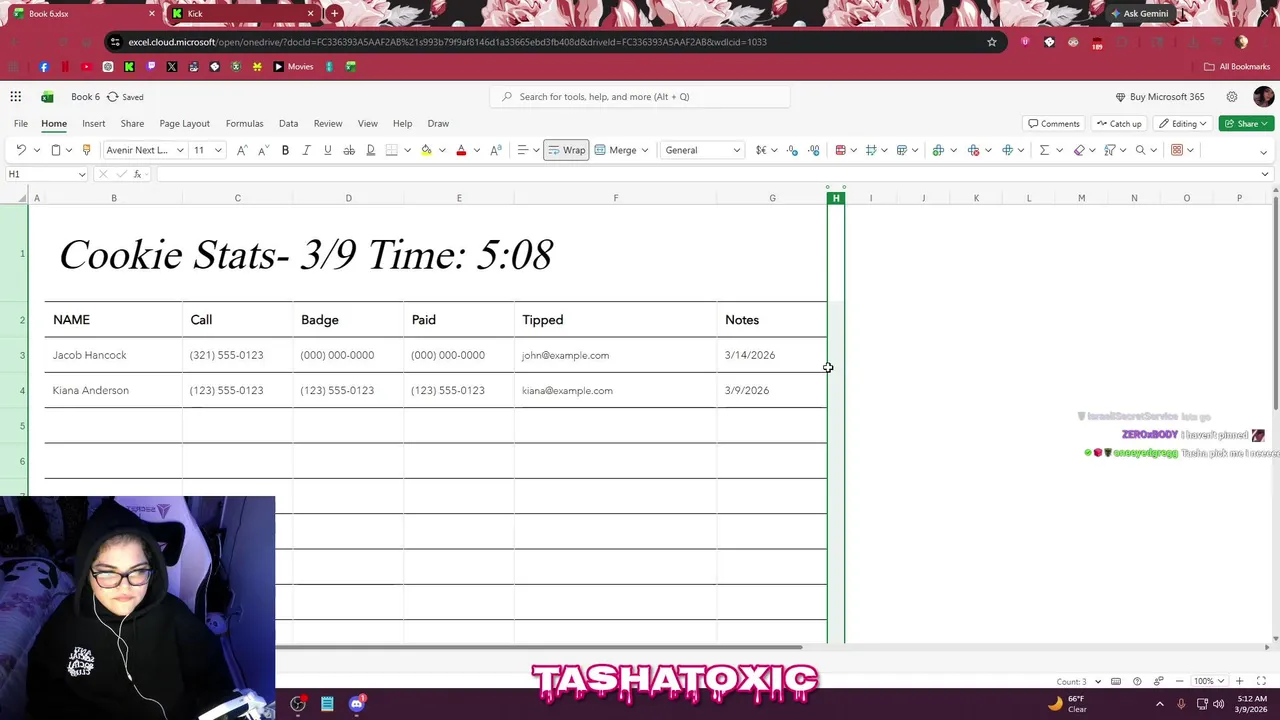
Task: Click the search for tools box
Action: click(640, 97)
